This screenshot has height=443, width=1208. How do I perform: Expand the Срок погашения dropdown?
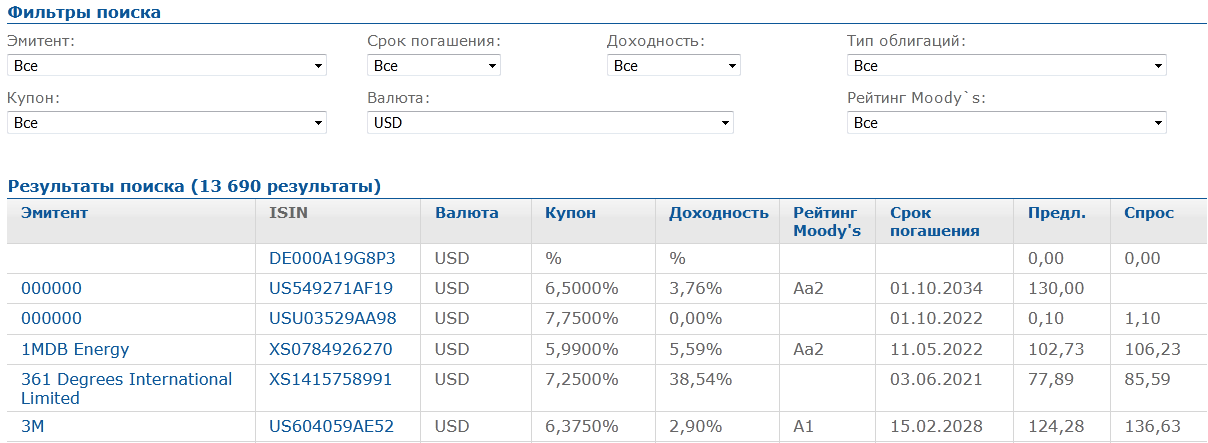click(433, 66)
